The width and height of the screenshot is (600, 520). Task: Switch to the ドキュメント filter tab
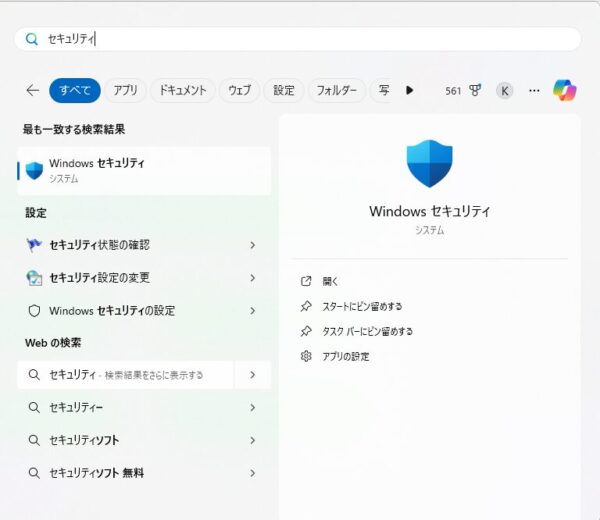pyautogui.click(x=183, y=91)
